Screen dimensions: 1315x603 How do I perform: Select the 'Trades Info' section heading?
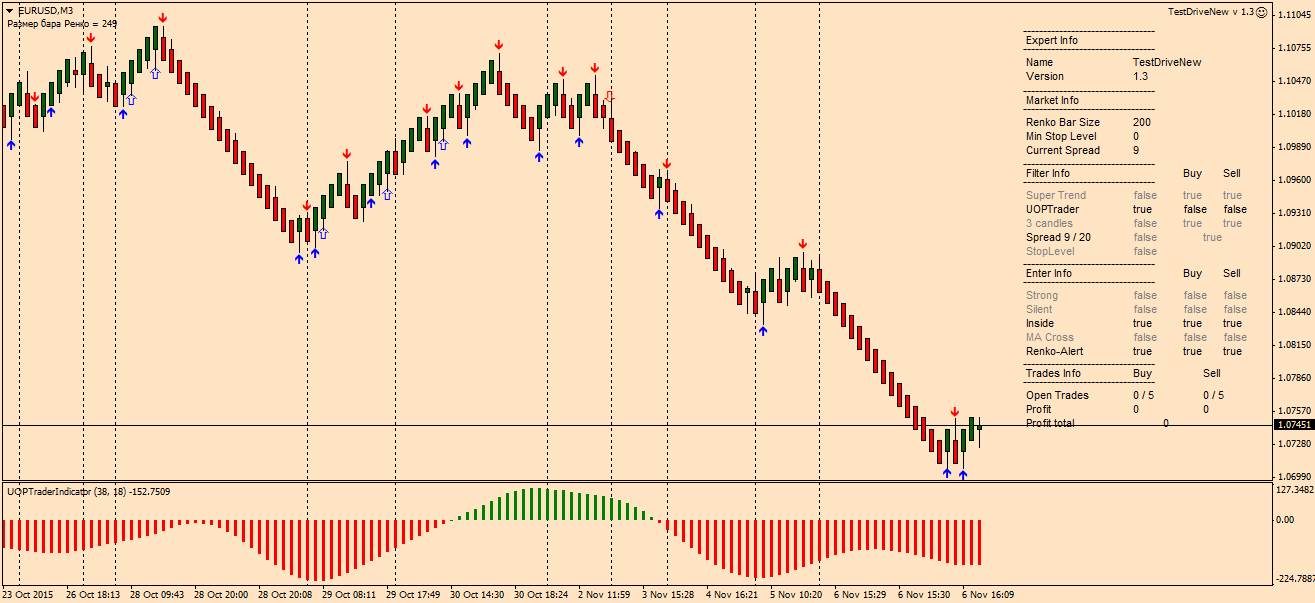point(1053,373)
